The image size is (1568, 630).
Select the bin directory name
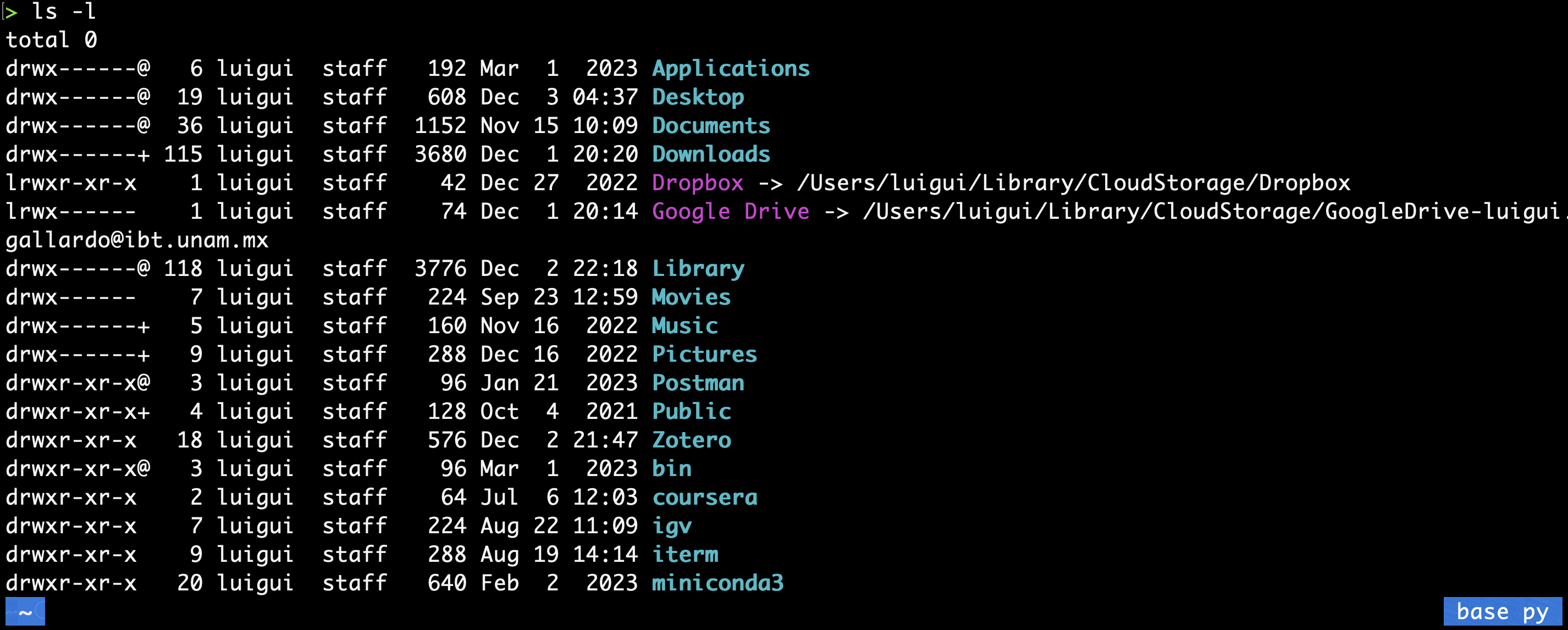pyautogui.click(x=671, y=469)
